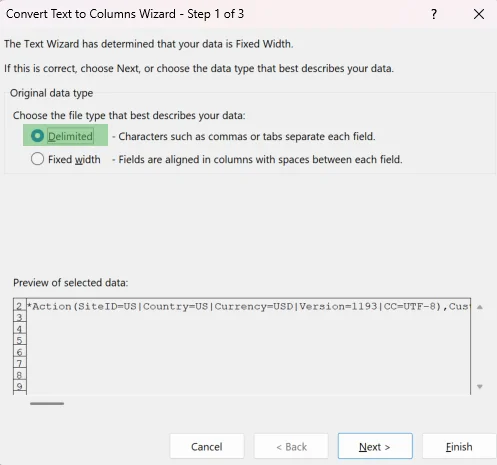This screenshot has width=497, height=465.
Task: Click the preview scroll up arrow
Action: pyautogui.click(x=480, y=307)
